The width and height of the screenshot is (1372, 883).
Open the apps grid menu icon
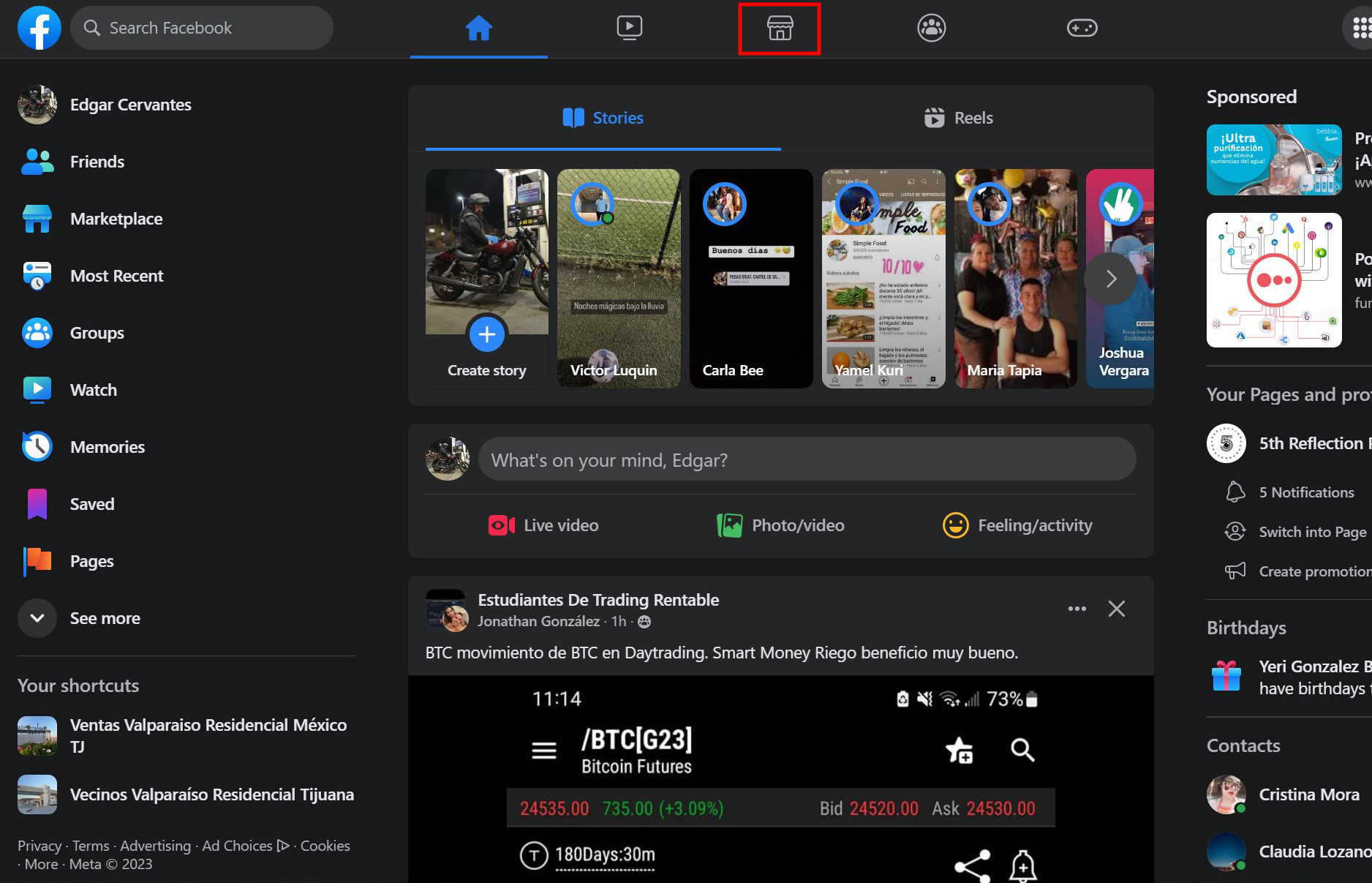[1360, 29]
